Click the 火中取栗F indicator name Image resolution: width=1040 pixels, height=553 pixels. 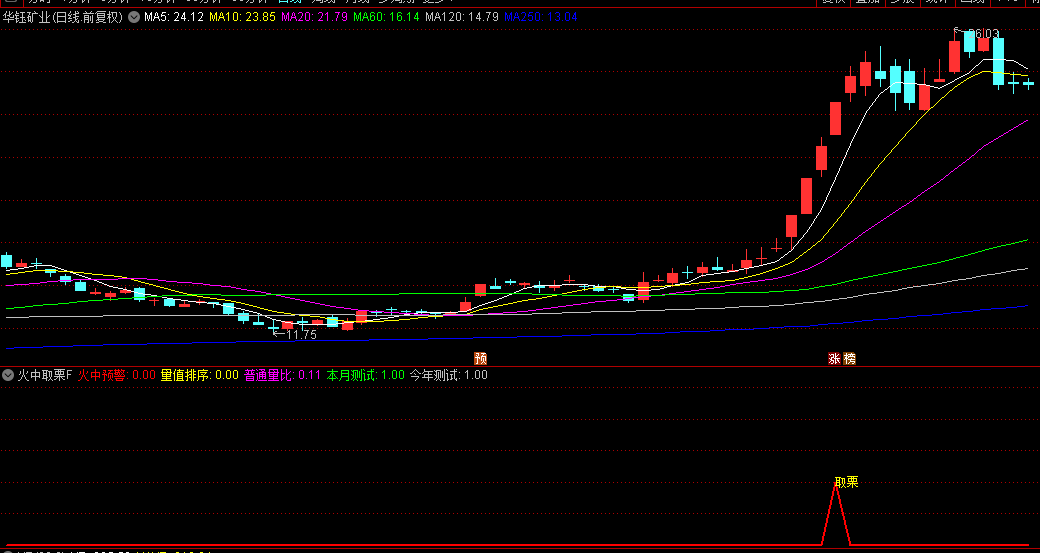coord(44,375)
